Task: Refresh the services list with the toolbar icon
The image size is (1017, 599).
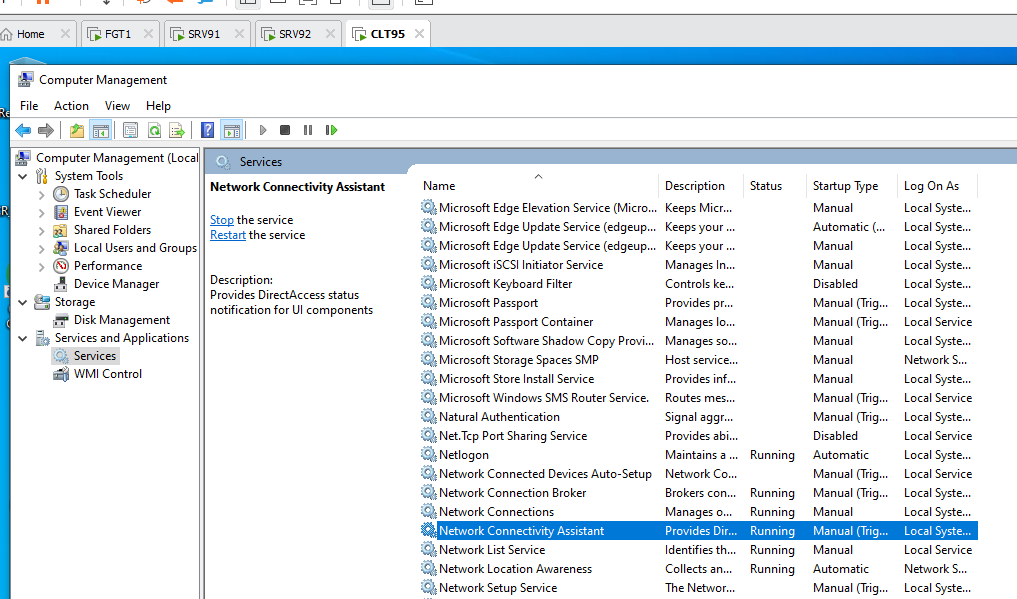Action: (154, 130)
